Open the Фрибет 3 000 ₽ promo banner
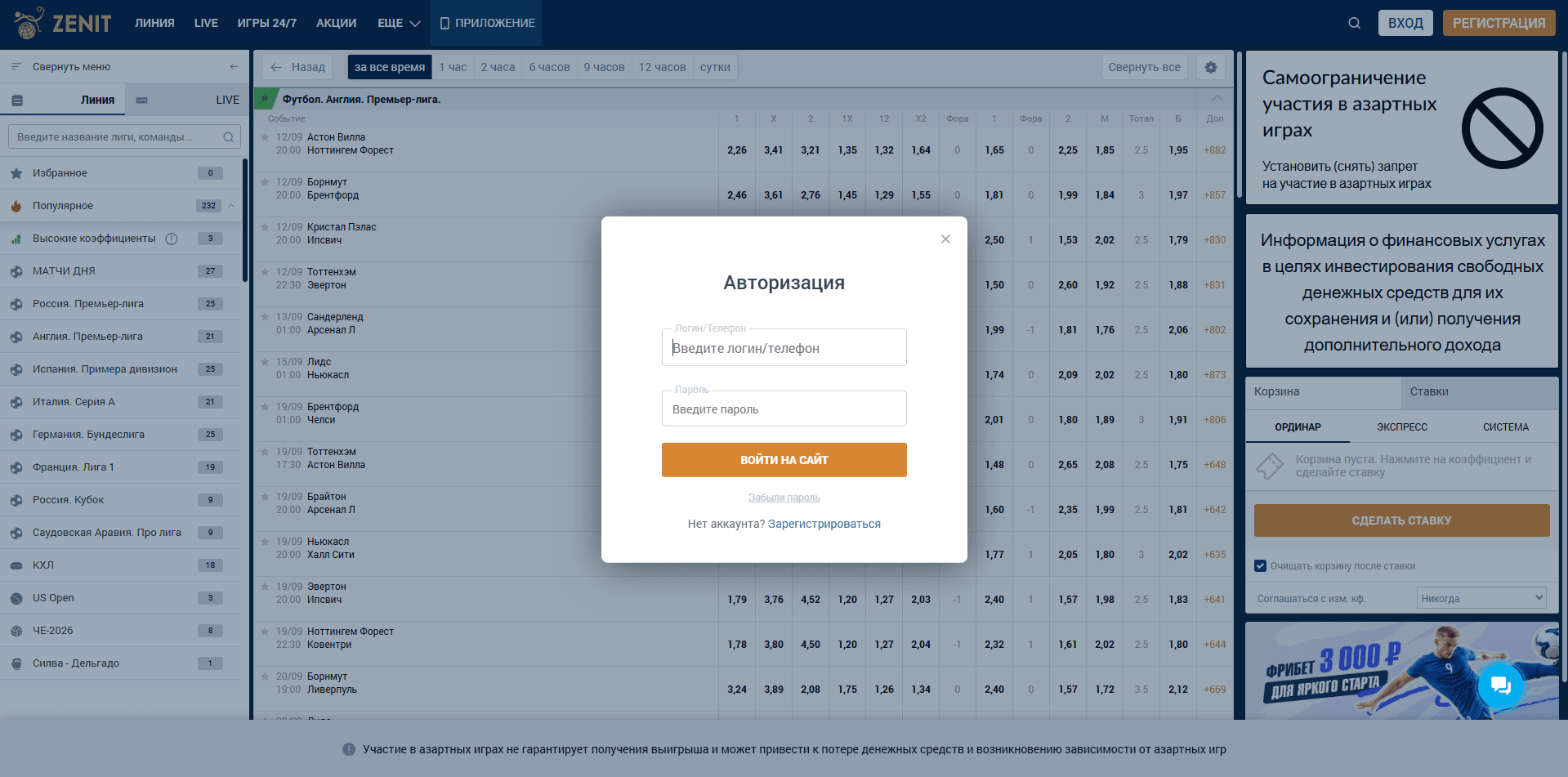 [1401, 670]
